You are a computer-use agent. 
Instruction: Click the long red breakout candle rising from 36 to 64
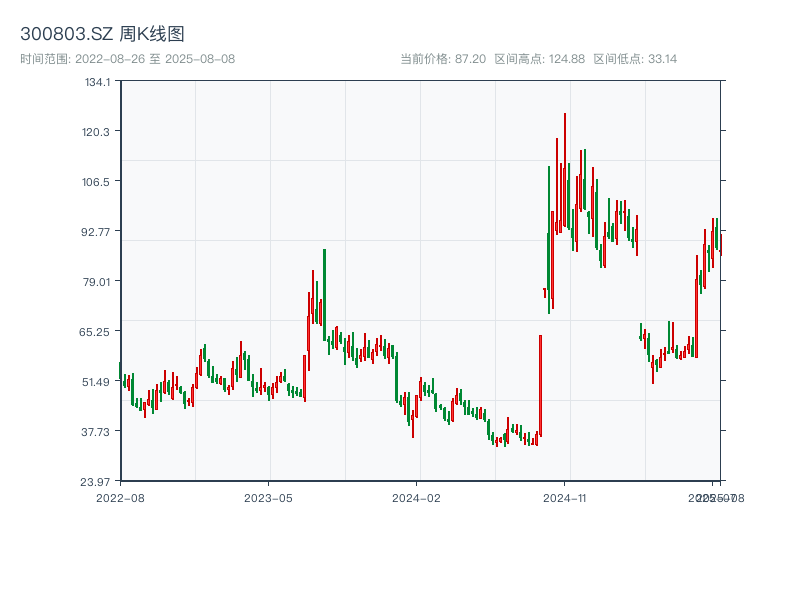tap(541, 386)
